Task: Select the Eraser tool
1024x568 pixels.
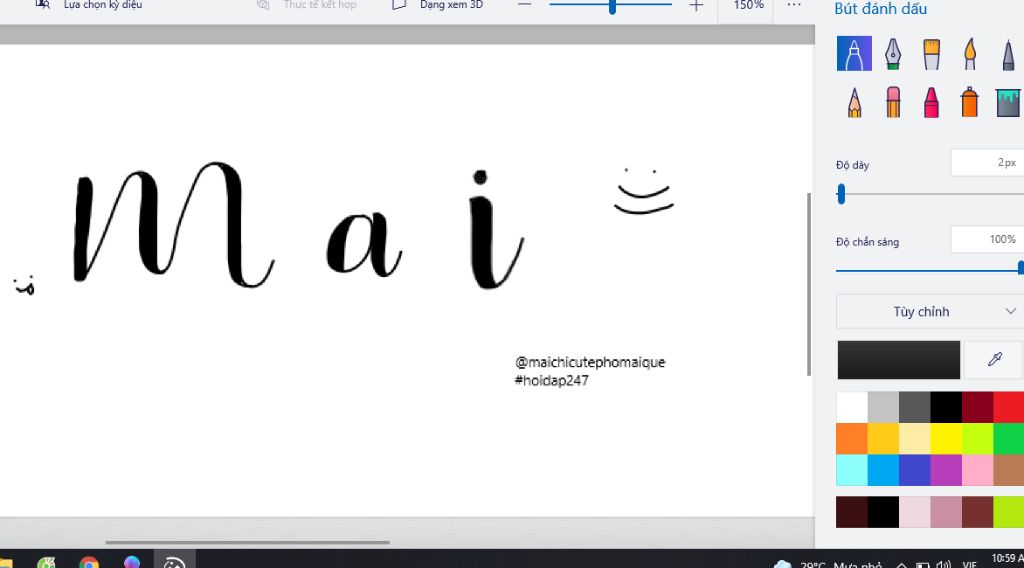Action: (893, 103)
